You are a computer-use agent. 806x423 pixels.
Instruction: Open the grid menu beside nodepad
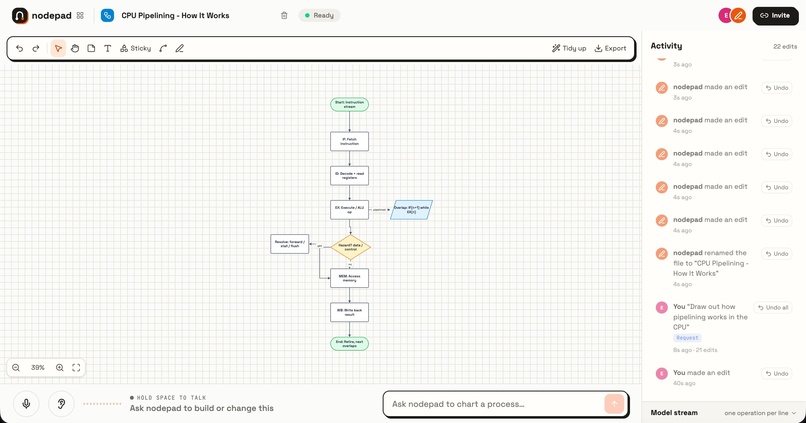click(80, 15)
